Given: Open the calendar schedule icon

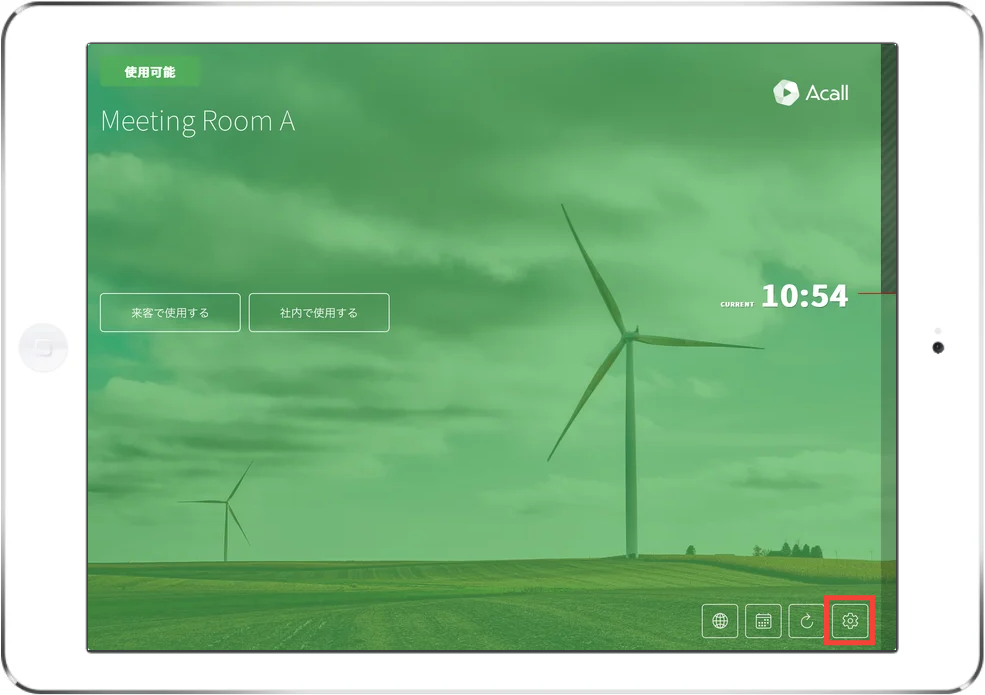Looking at the screenshot, I should [x=763, y=621].
